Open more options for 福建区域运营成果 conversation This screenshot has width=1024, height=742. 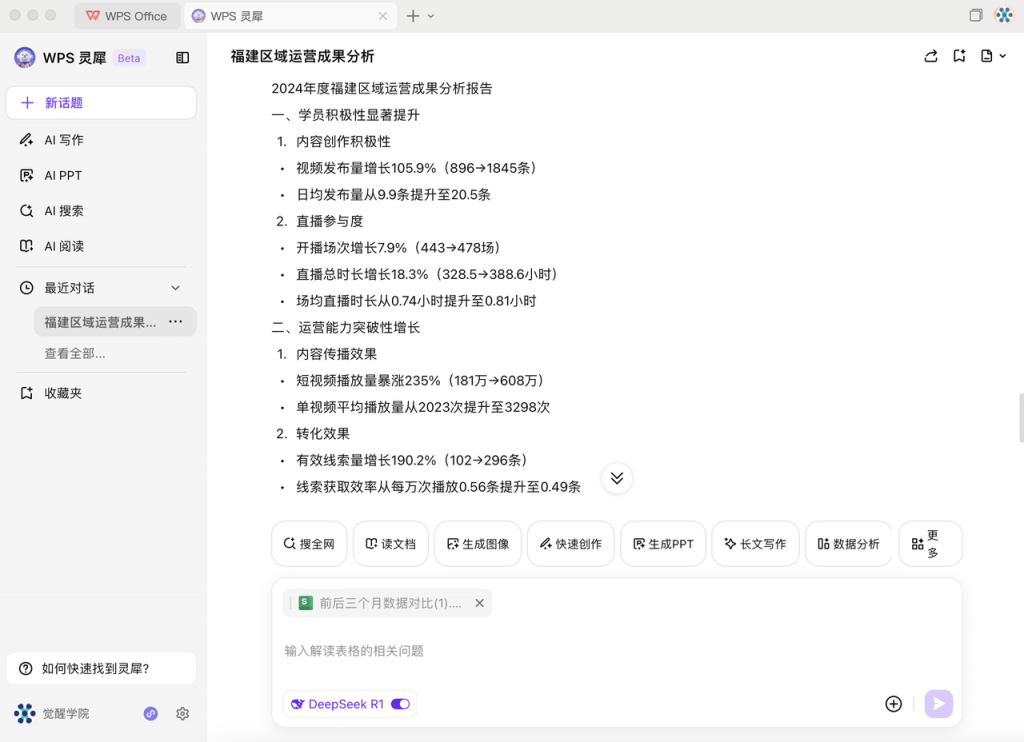(x=176, y=321)
